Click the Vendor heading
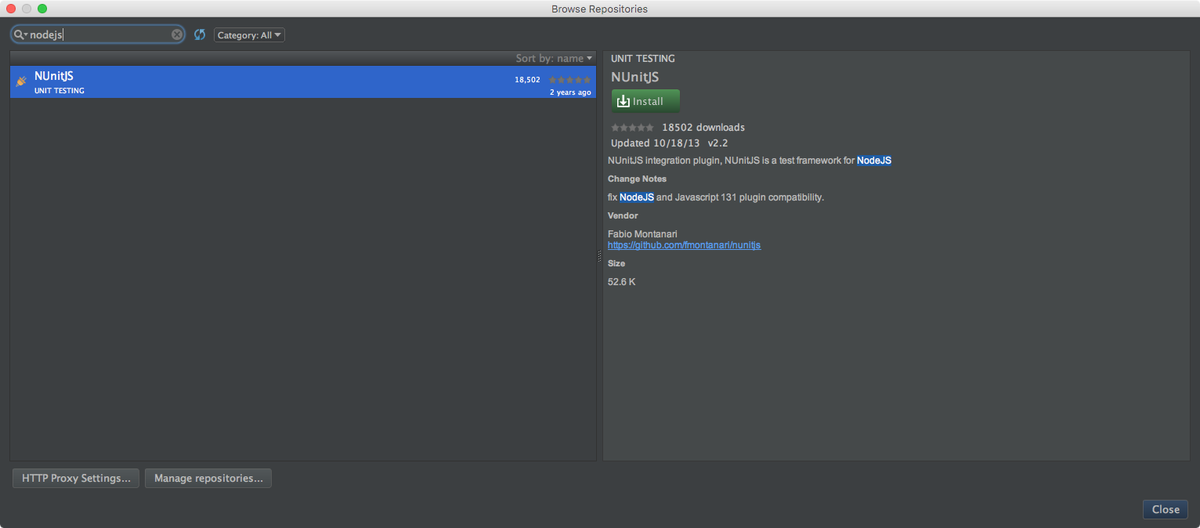 [623, 215]
